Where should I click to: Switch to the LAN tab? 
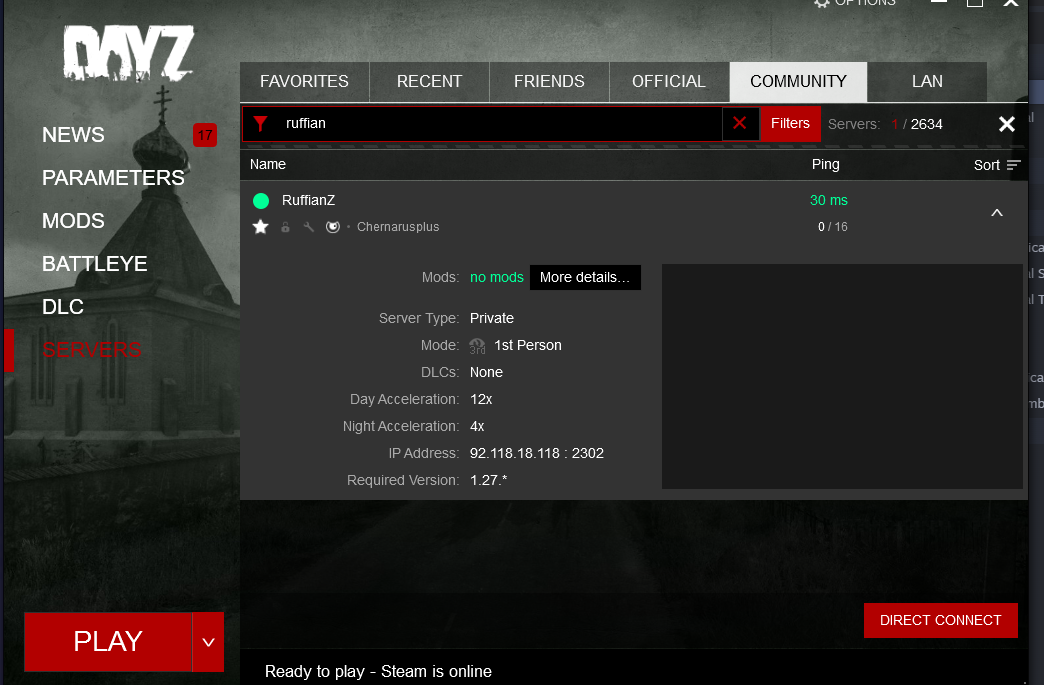[x=927, y=81]
